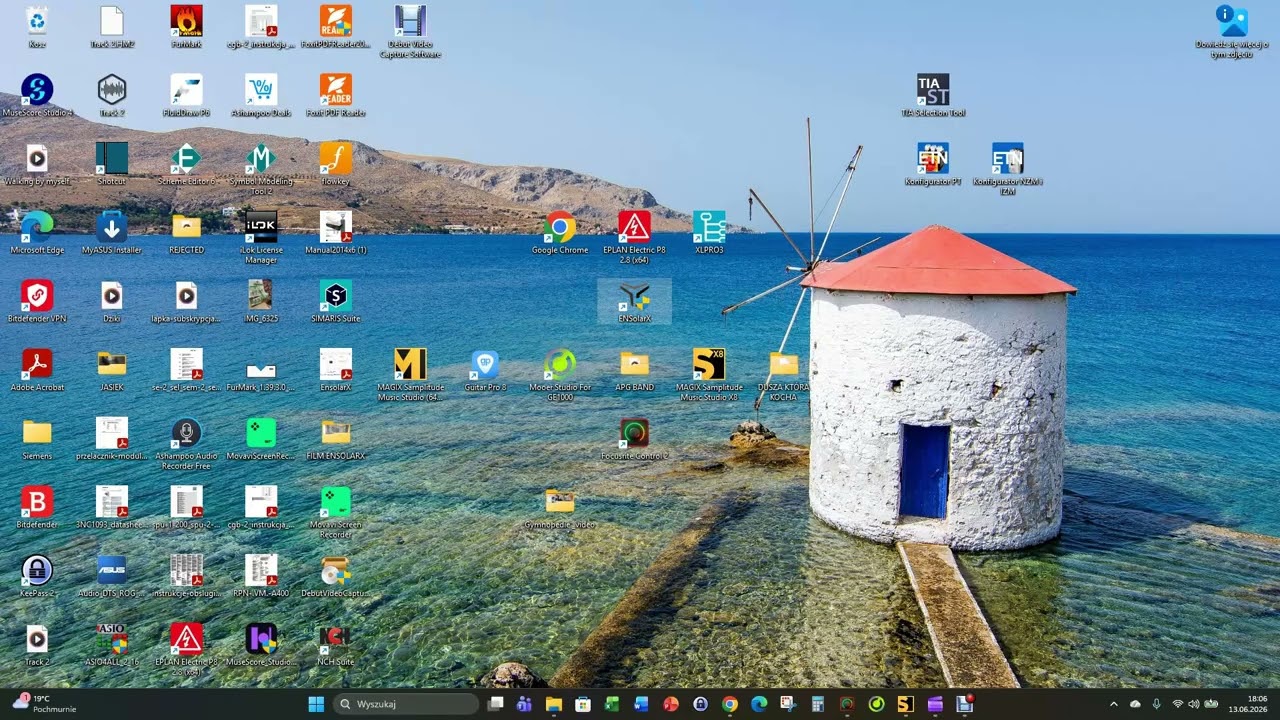
Task: Select the red Bitdefender B shortcut
Action: pos(37,507)
